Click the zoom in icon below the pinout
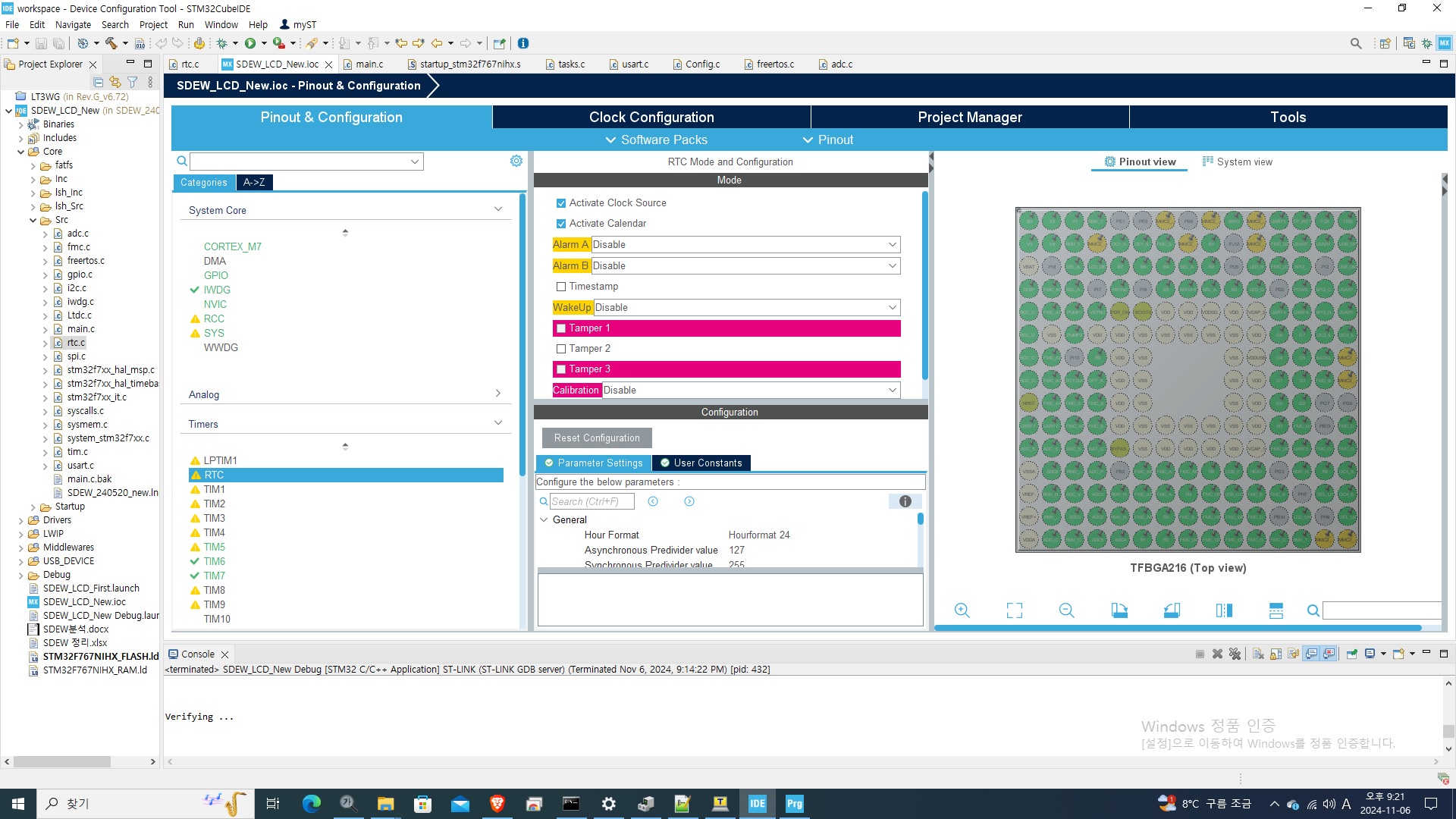1456x819 pixels. click(x=962, y=610)
